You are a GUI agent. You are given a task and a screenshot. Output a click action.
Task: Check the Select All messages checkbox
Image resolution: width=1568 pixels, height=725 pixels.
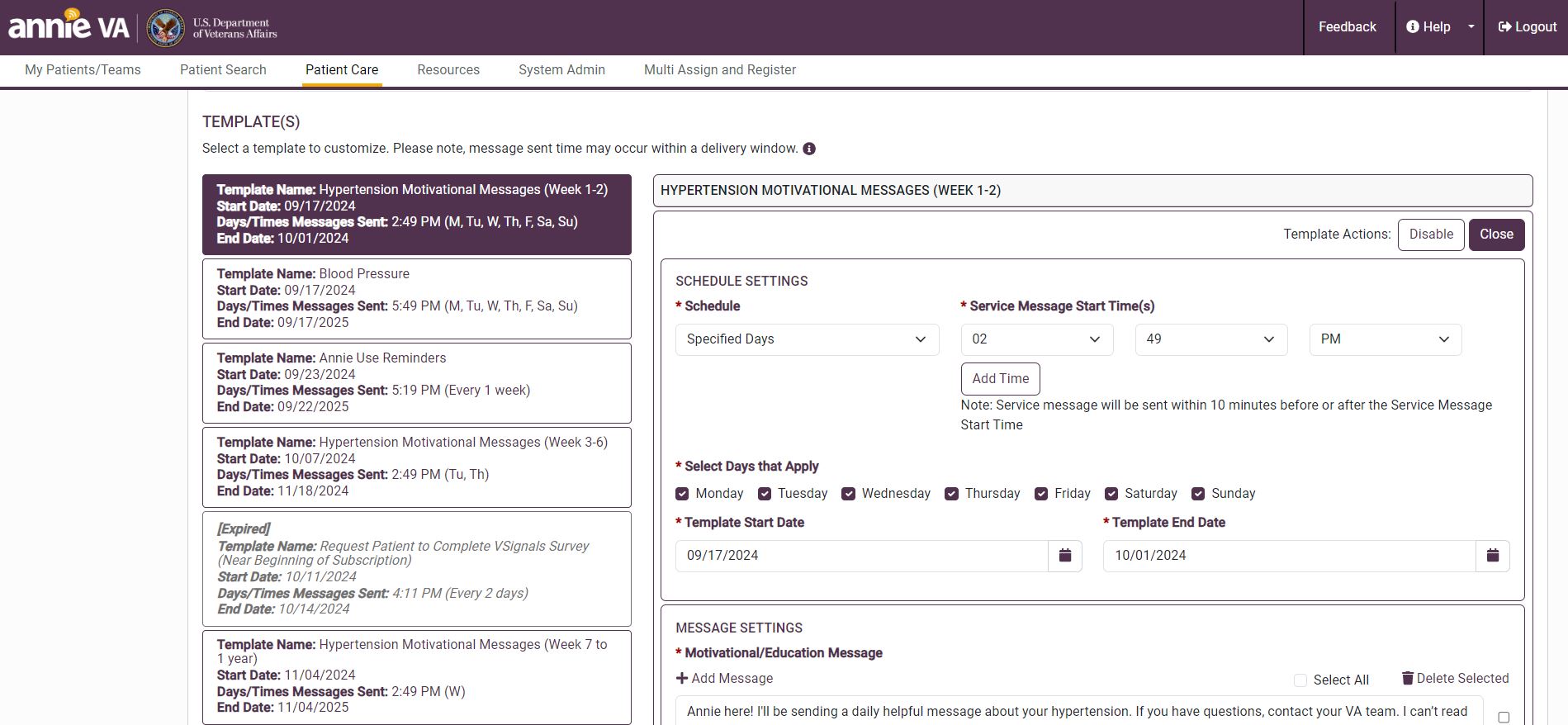coord(1300,680)
